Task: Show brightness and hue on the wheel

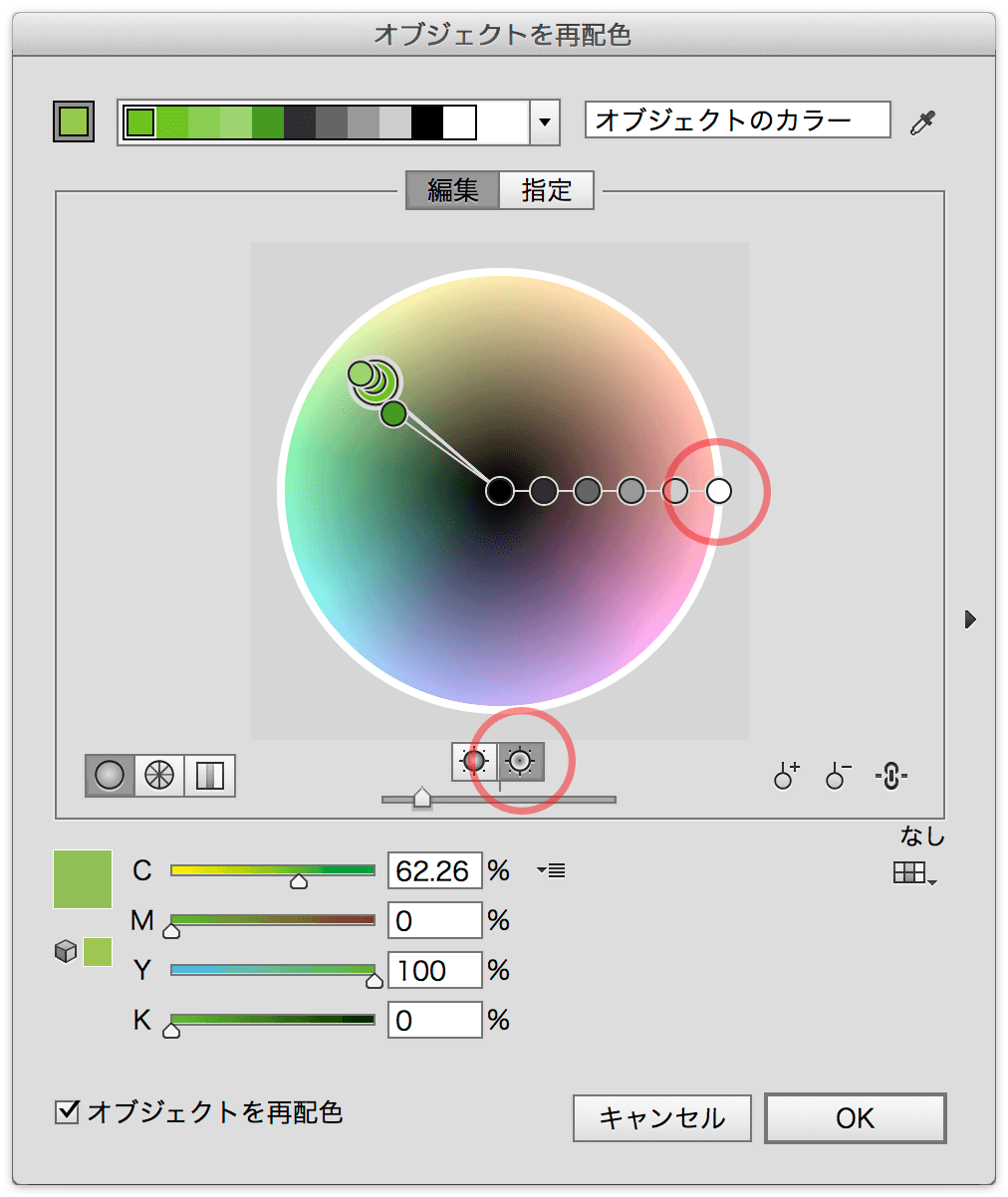Action: pyautogui.click(x=521, y=762)
